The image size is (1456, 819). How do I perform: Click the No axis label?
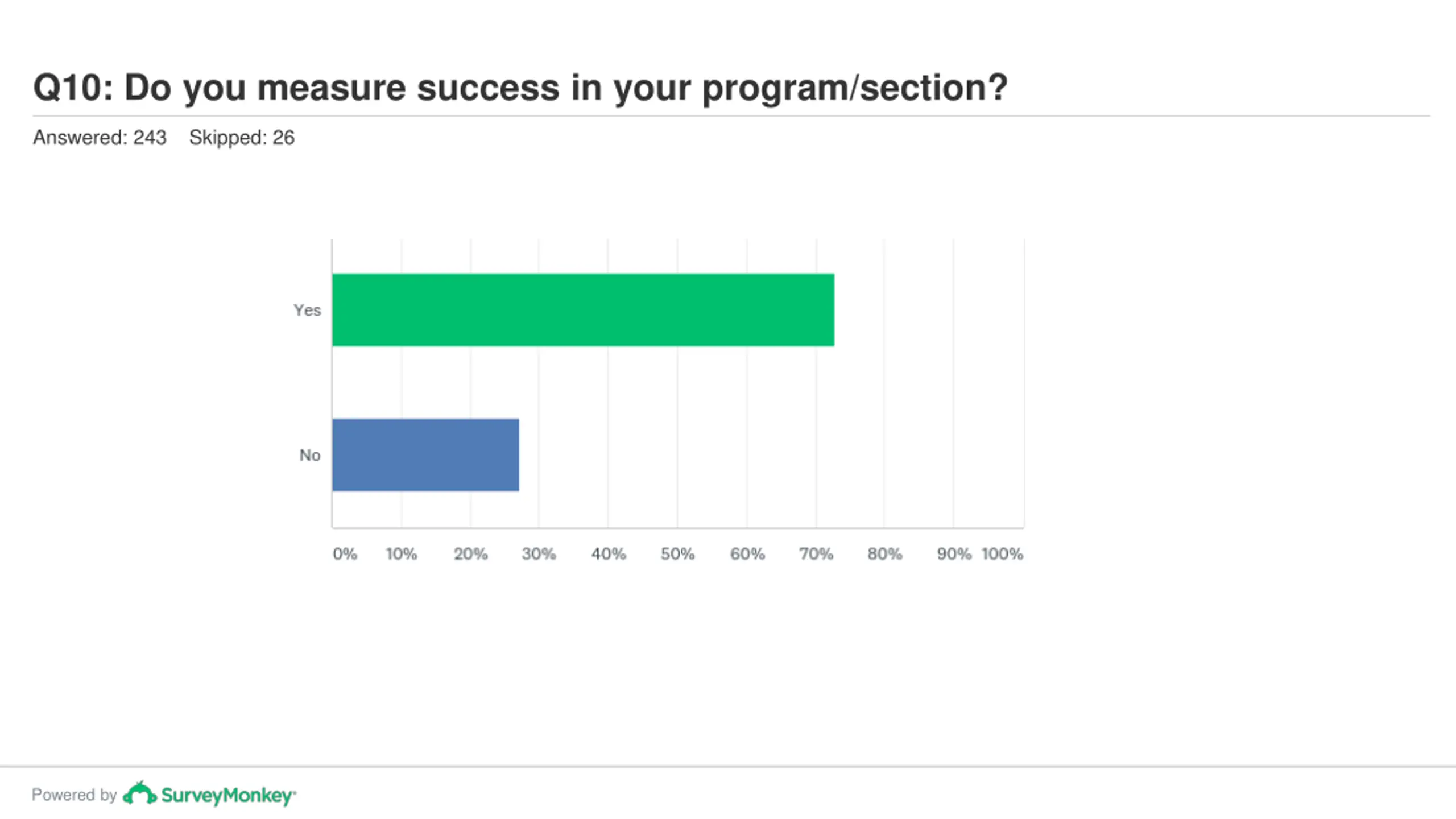coord(310,455)
